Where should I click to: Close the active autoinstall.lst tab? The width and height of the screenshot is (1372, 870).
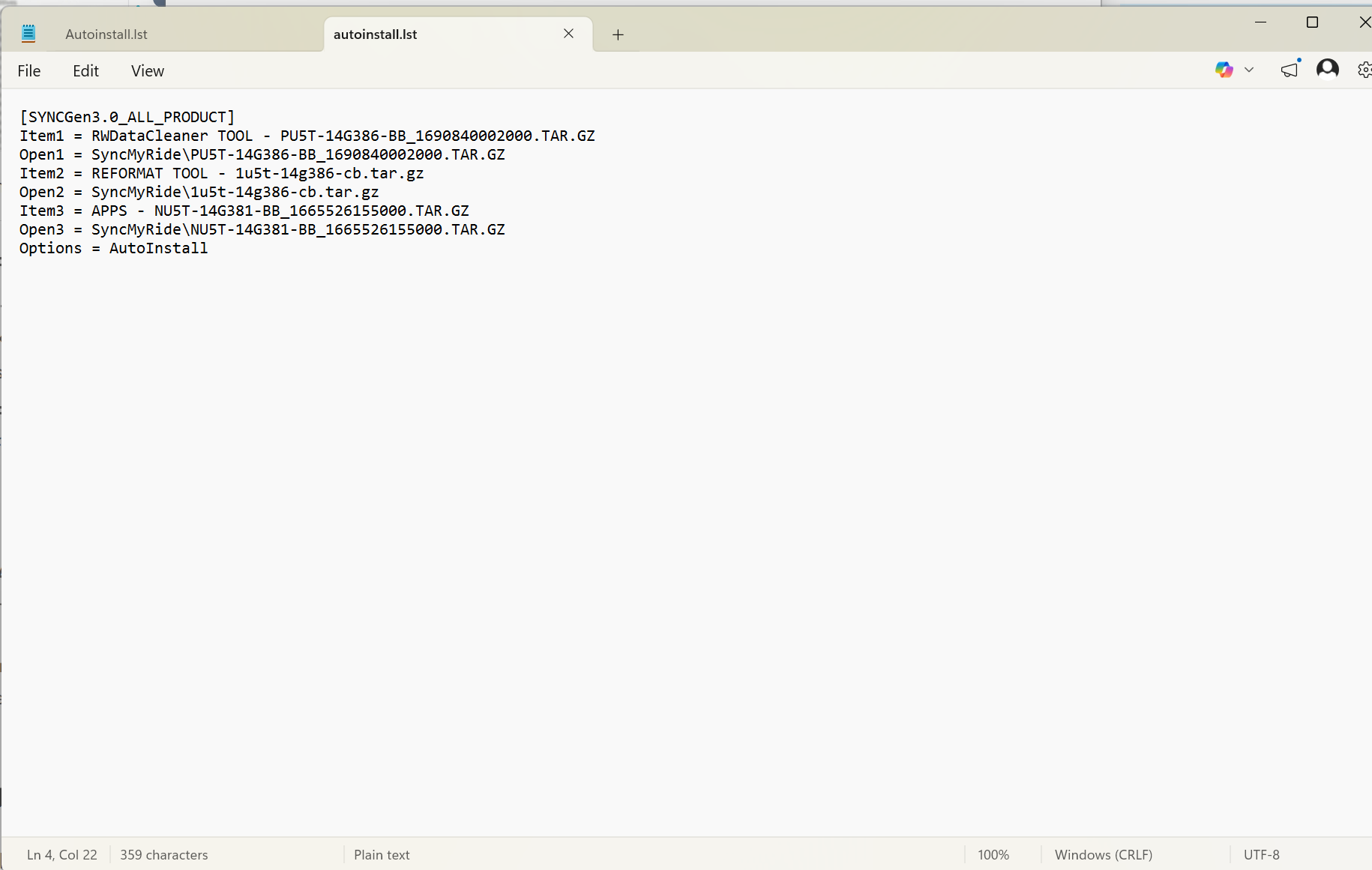point(568,34)
